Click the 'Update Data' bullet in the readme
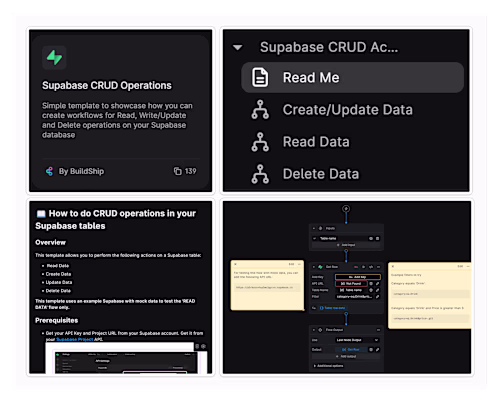Image resolution: width=500 pixels, height=403 pixels. [59, 282]
